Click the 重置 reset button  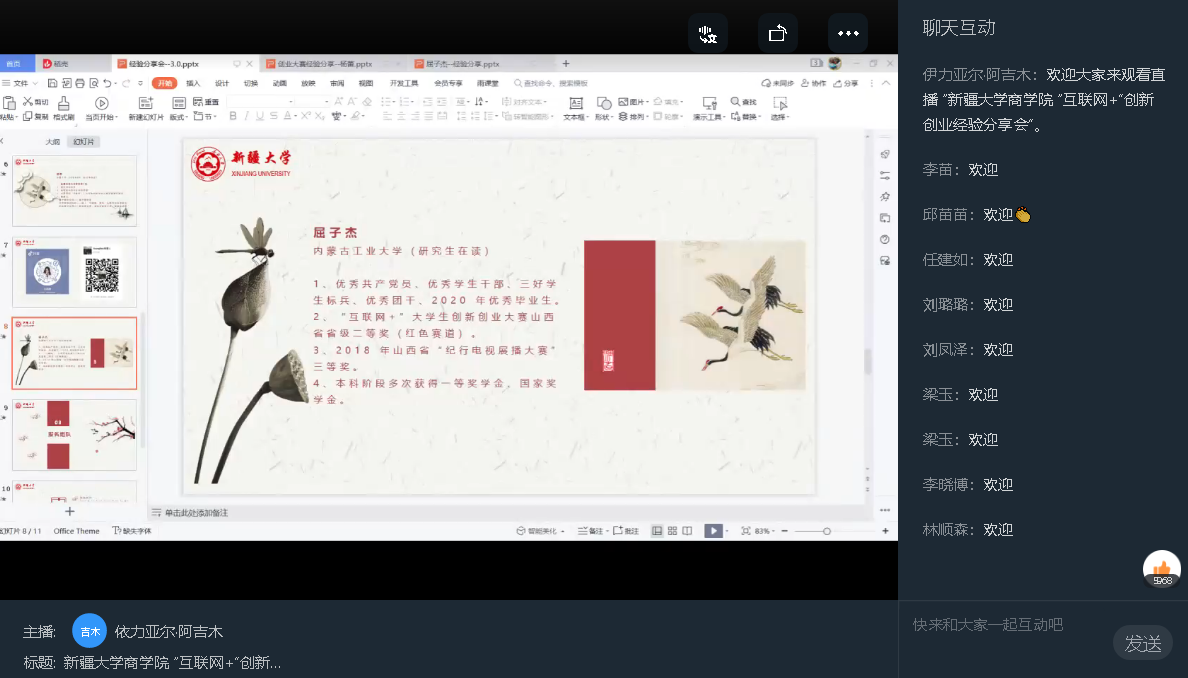click(x=205, y=102)
